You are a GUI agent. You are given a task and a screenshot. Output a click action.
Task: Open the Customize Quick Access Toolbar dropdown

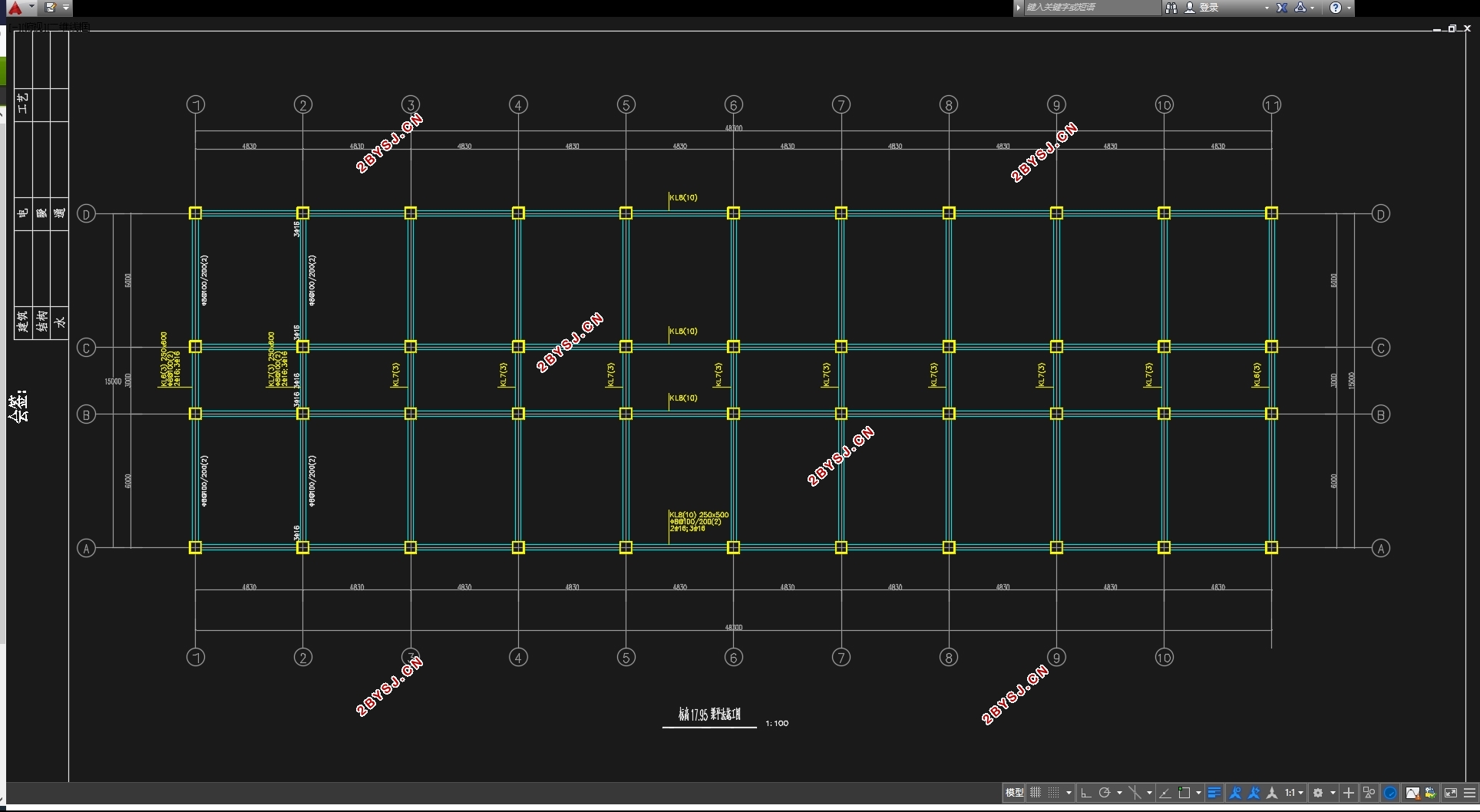click(66, 8)
